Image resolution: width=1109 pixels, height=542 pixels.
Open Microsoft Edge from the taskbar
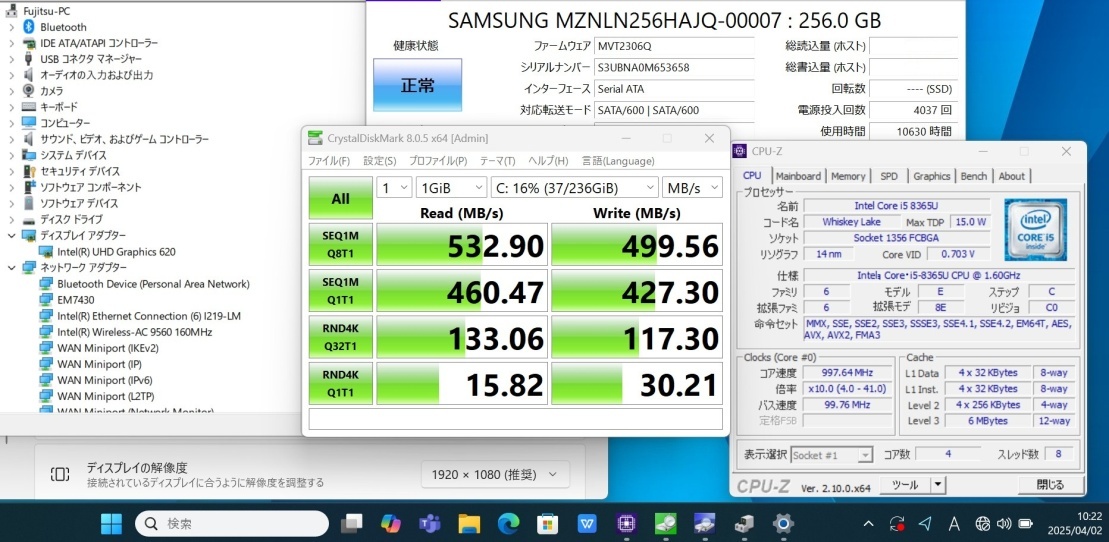pos(508,524)
